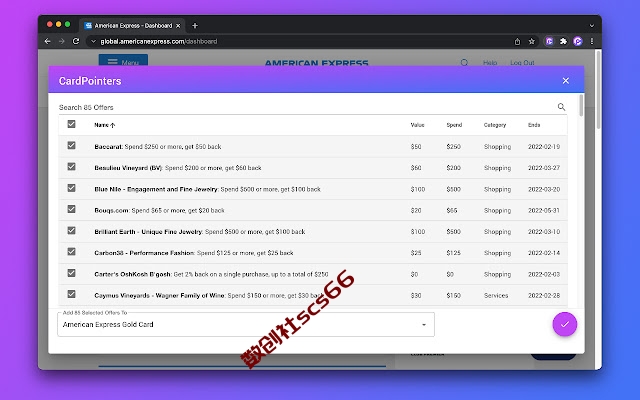The height and width of the screenshot is (400, 640).
Task: Click the $125 spend cell
Action: [453, 253]
